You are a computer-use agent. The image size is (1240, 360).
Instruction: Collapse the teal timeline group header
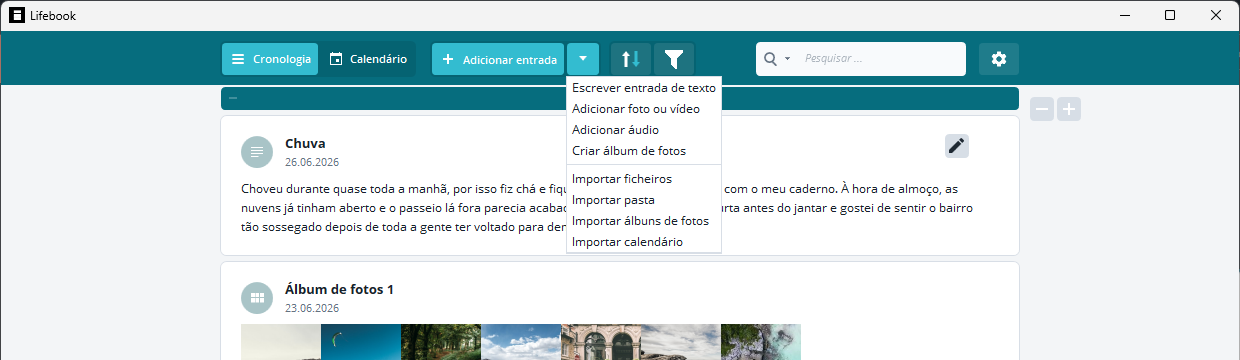point(233,98)
